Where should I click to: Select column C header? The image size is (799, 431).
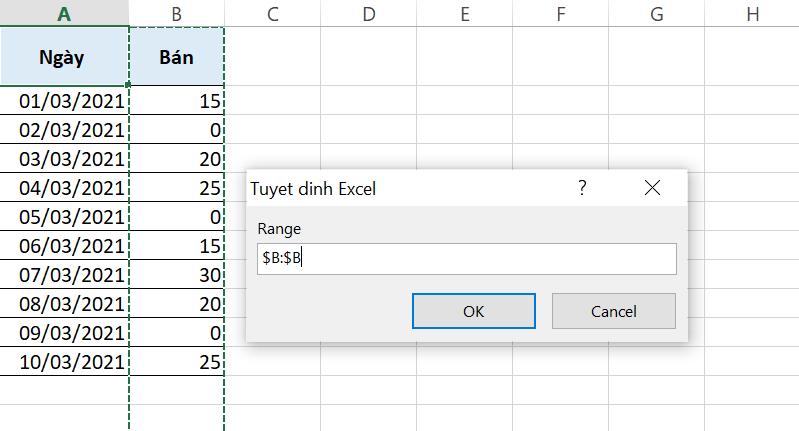point(273,13)
